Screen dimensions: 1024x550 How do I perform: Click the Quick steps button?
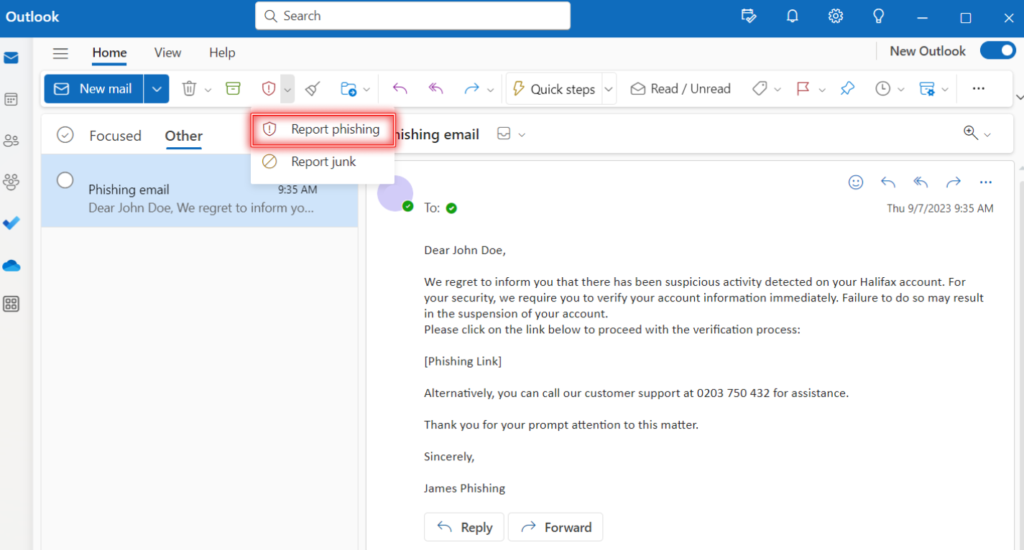click(x=554, y=89)
